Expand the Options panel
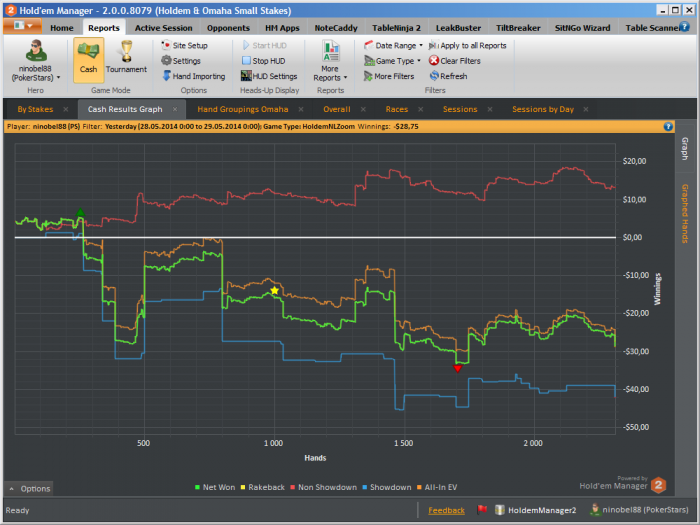 pyautogui.click(x=29, y=489)
